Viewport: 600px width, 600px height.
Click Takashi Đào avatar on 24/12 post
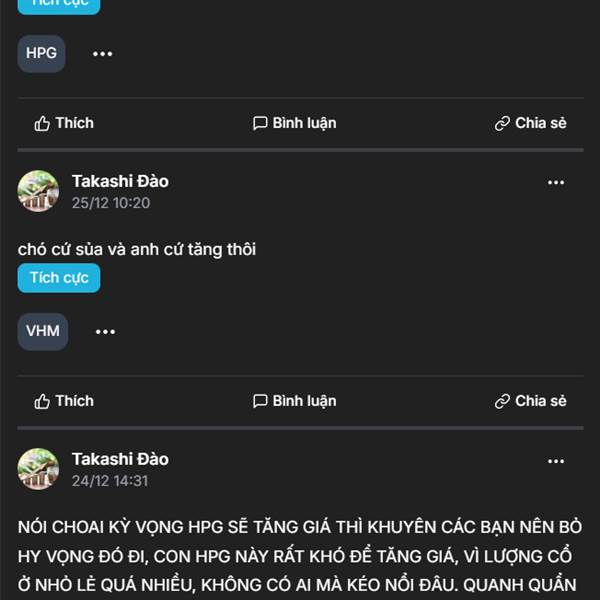[38, 469]
